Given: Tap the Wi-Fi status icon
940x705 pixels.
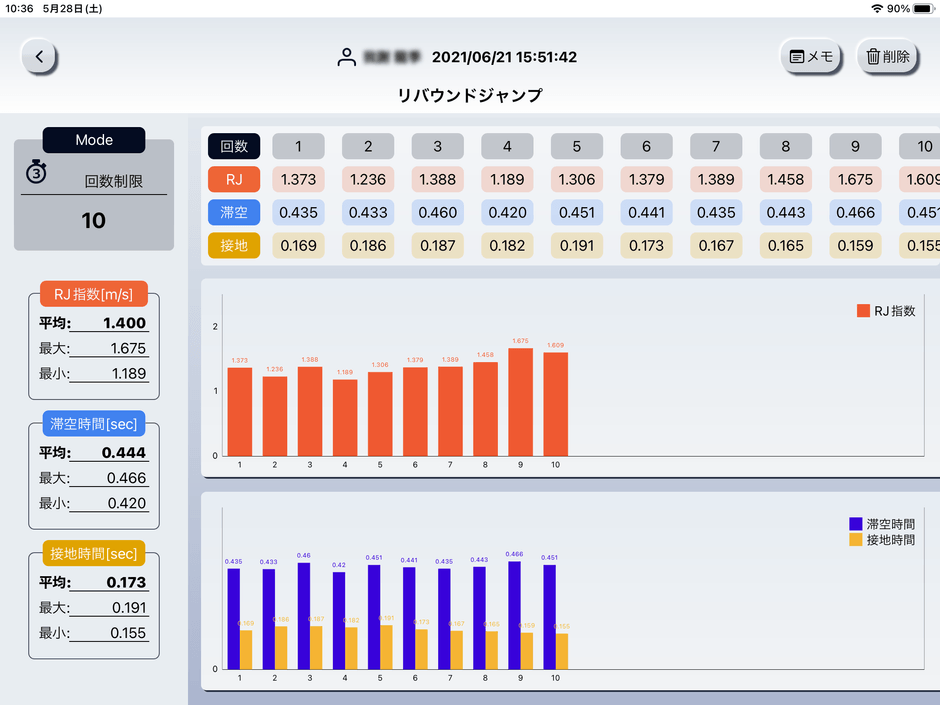Looking at the screenshot, I should (x=877, y=8).
